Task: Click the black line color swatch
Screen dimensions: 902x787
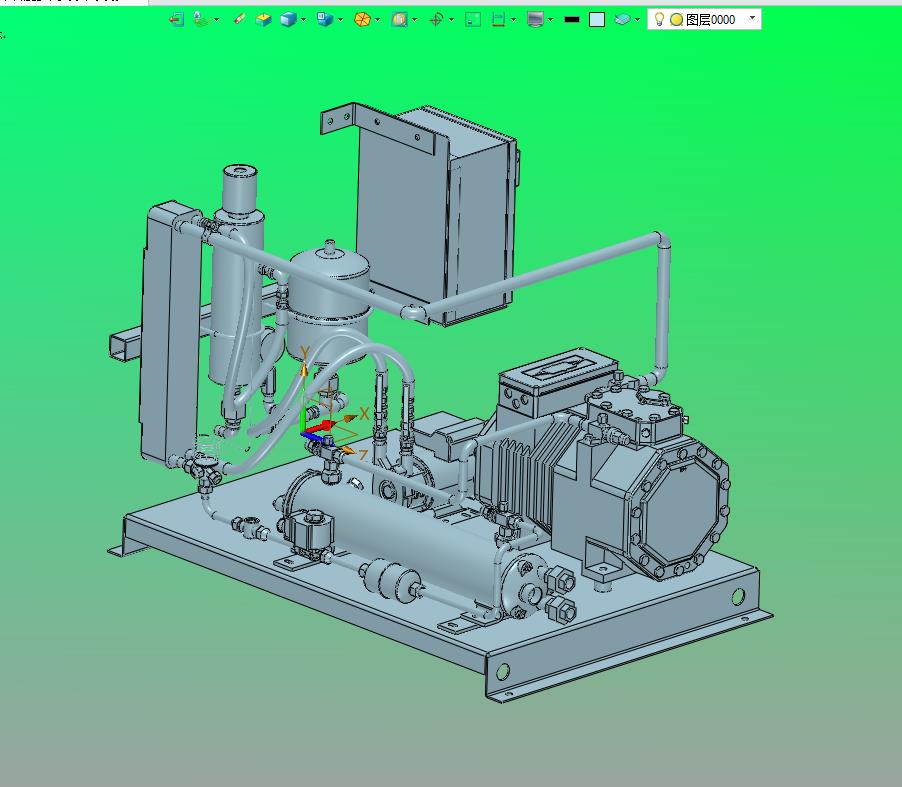Action: [572, 20]
